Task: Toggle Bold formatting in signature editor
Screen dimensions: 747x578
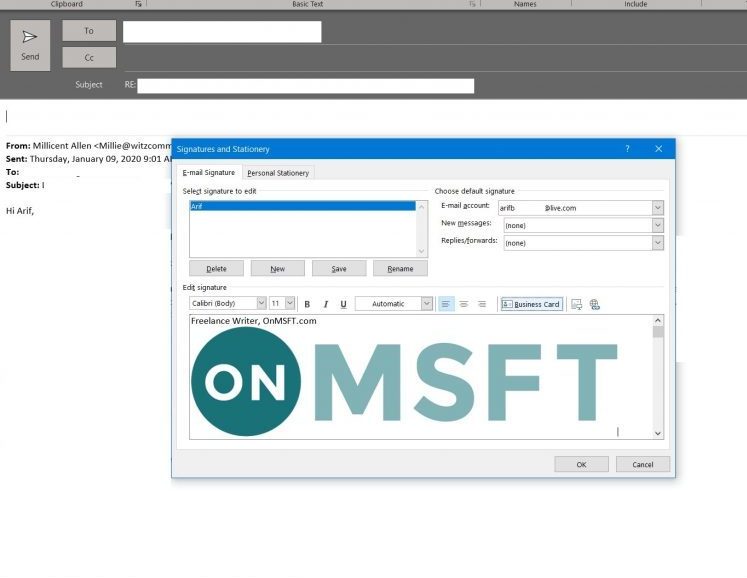Action: tap(307, 304)
